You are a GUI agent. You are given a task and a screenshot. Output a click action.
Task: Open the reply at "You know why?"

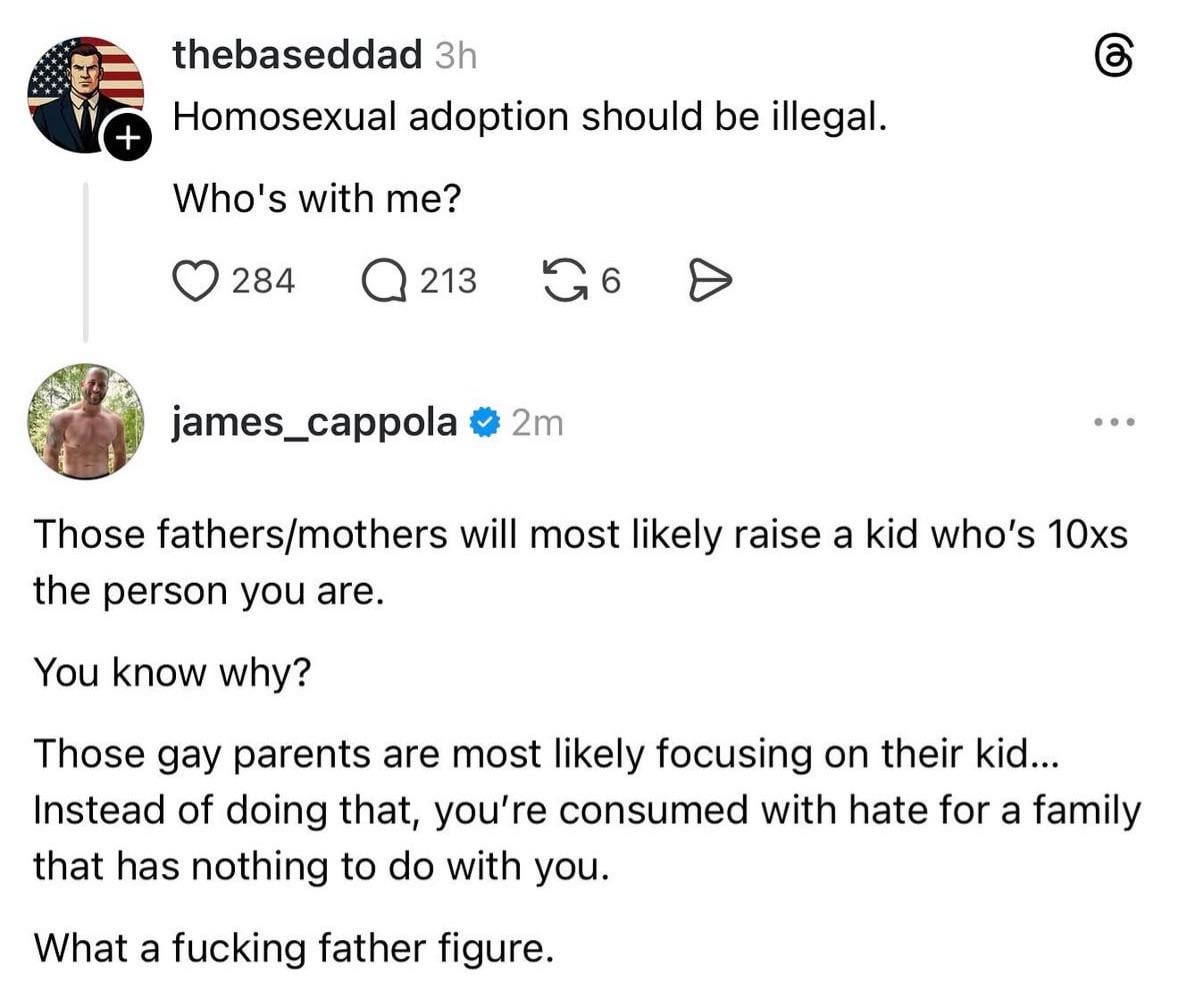(x=171, y=673)
